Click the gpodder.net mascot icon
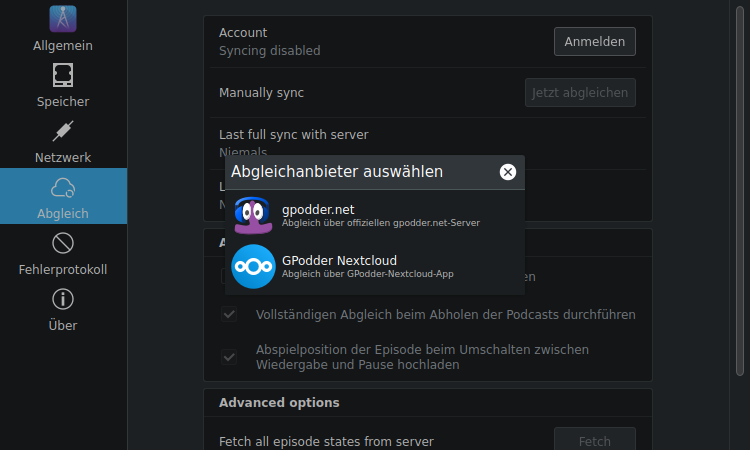This screenshot has width=750, height=450. [253, 215]
